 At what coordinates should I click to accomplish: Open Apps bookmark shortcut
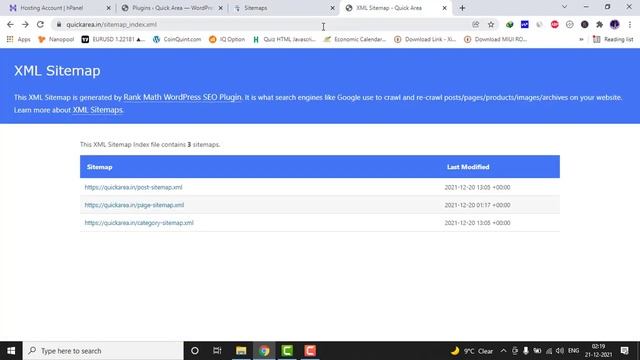pos(18,39)
